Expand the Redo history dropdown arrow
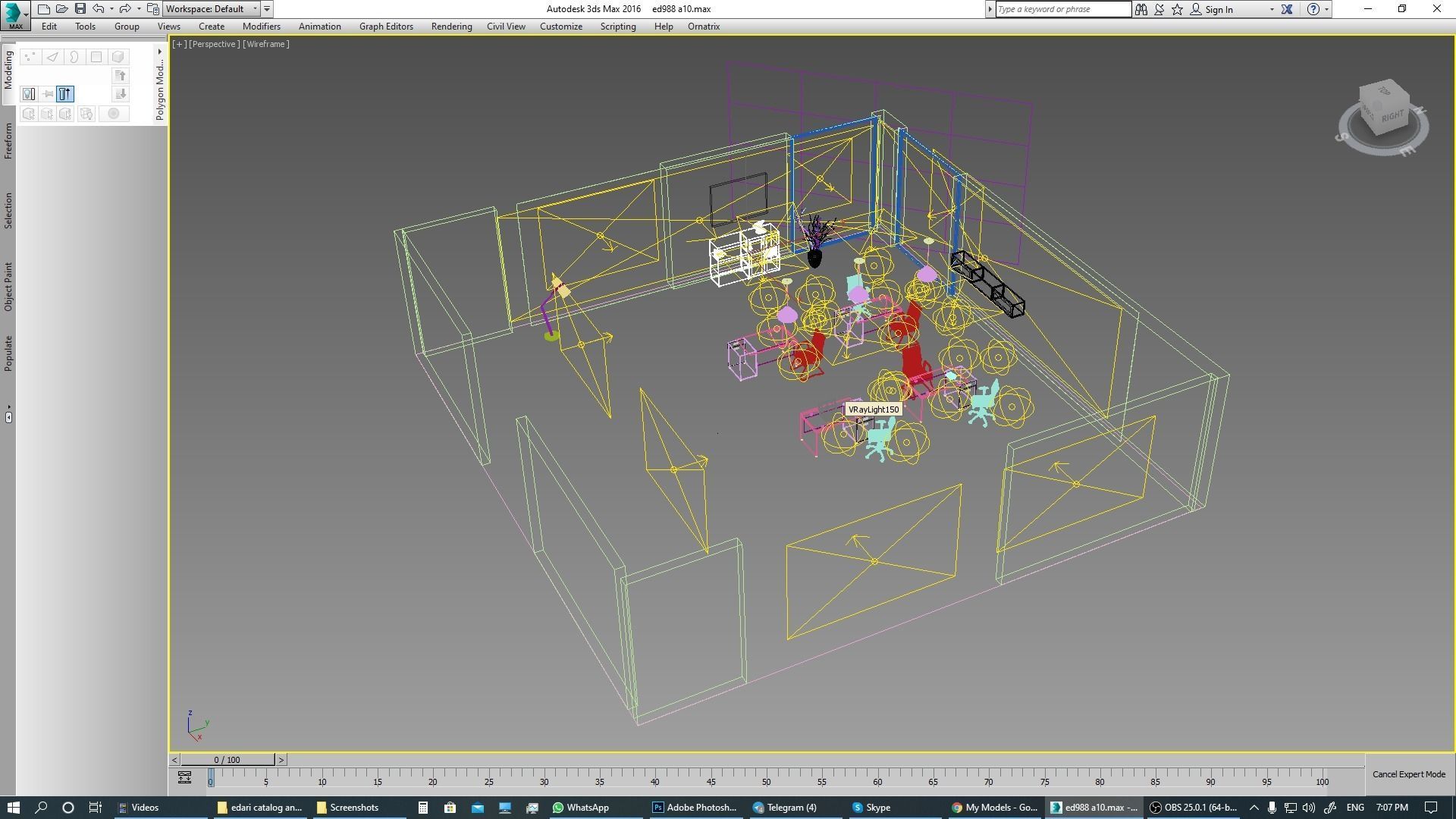 click(138, 9)
